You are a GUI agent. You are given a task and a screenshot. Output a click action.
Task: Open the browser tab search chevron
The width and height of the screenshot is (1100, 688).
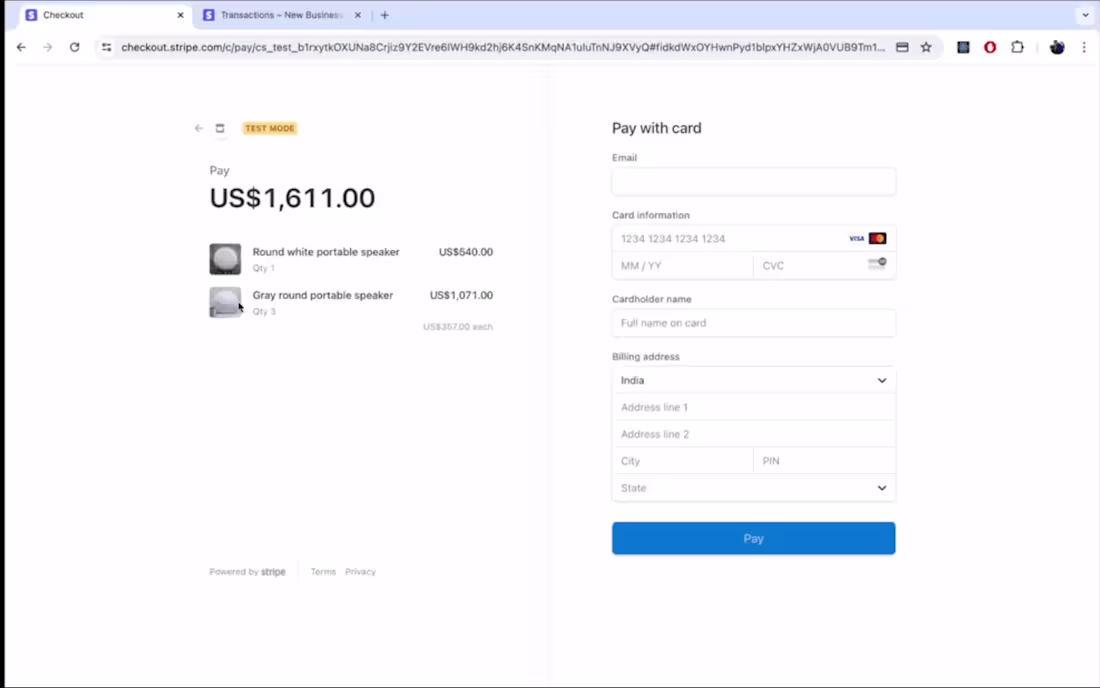(1084, 14)
